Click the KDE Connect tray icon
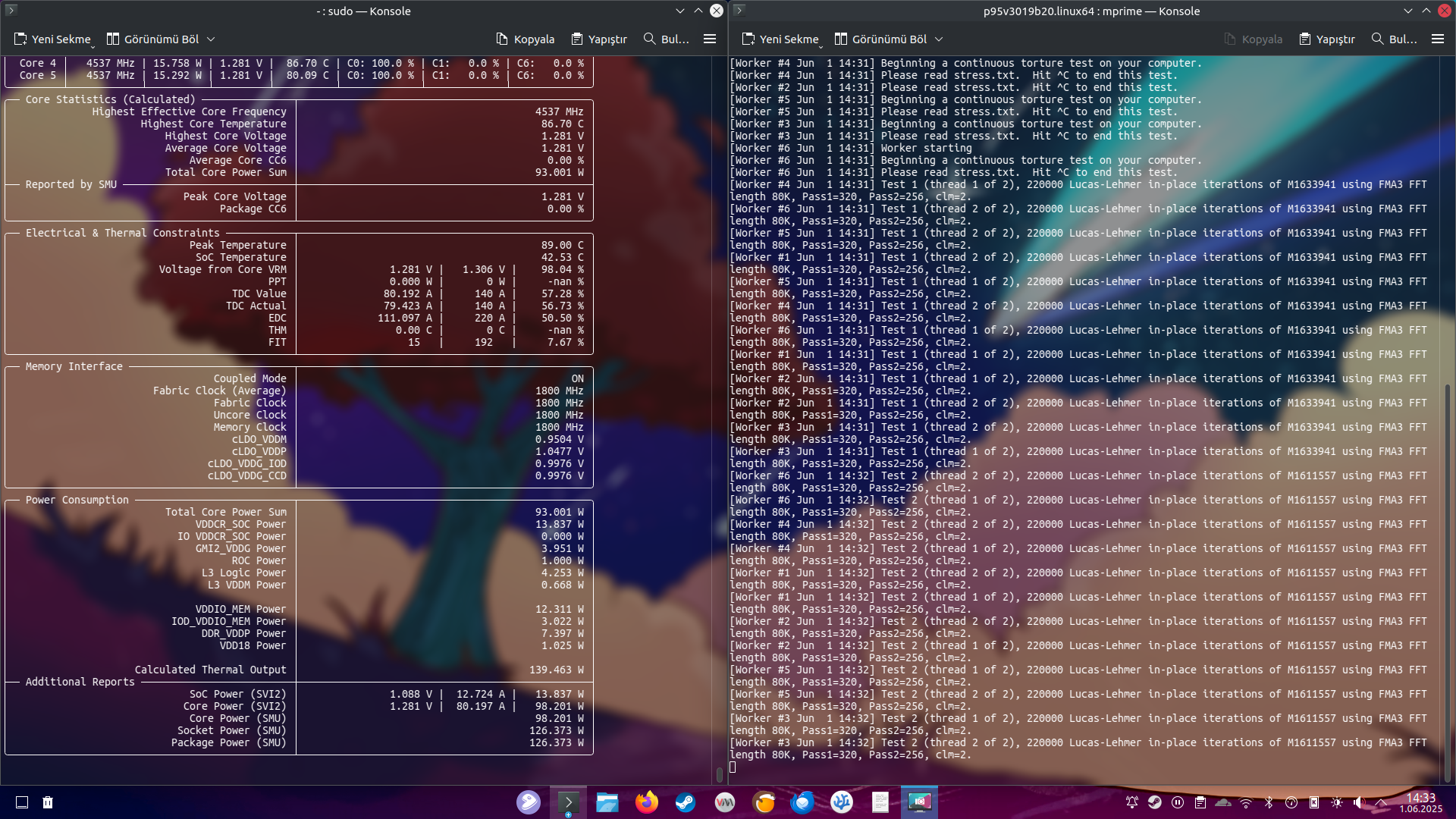The image size is (1456, 819). pyautogui.click(x=1314, y=802)
